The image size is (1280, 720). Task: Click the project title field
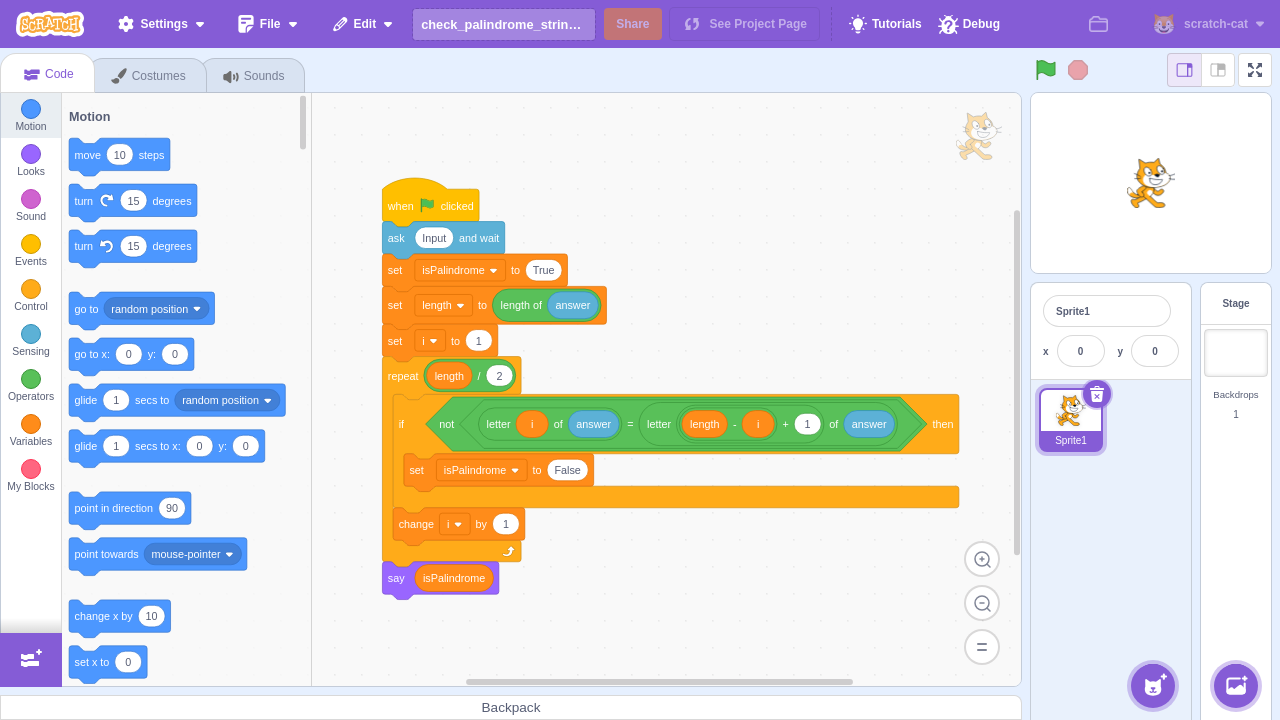click(504, 24)
